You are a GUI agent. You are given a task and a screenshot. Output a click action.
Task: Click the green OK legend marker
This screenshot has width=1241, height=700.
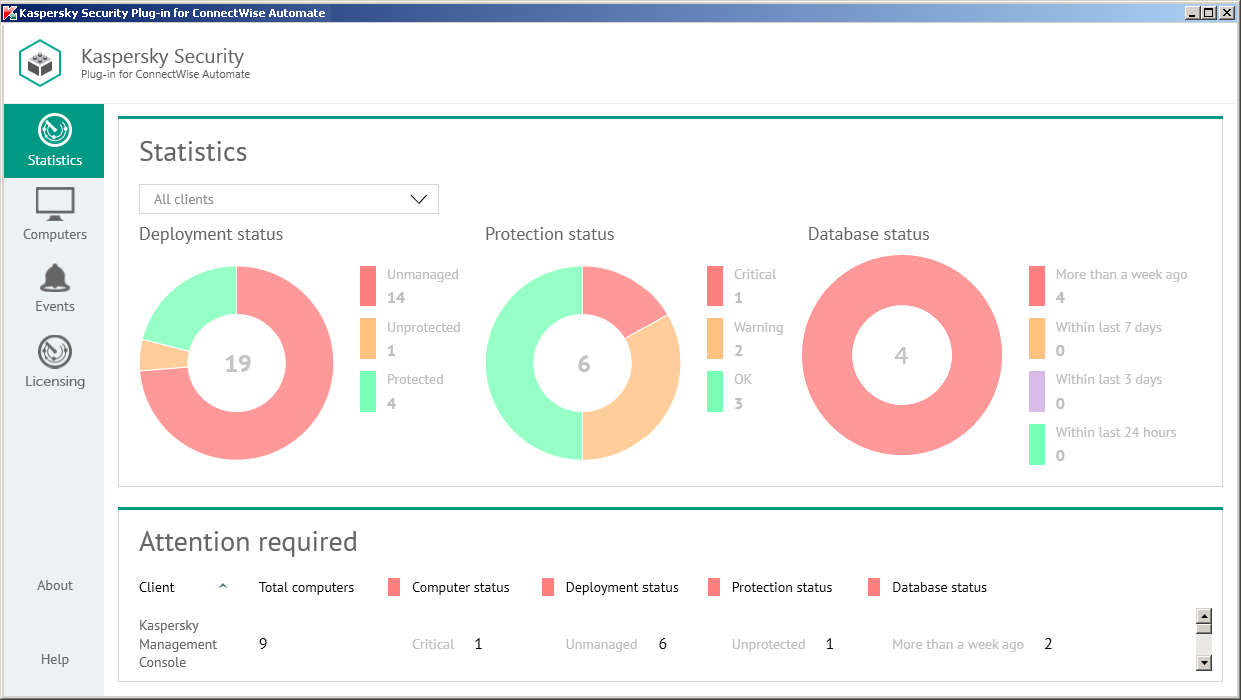[x=714, y=390]
